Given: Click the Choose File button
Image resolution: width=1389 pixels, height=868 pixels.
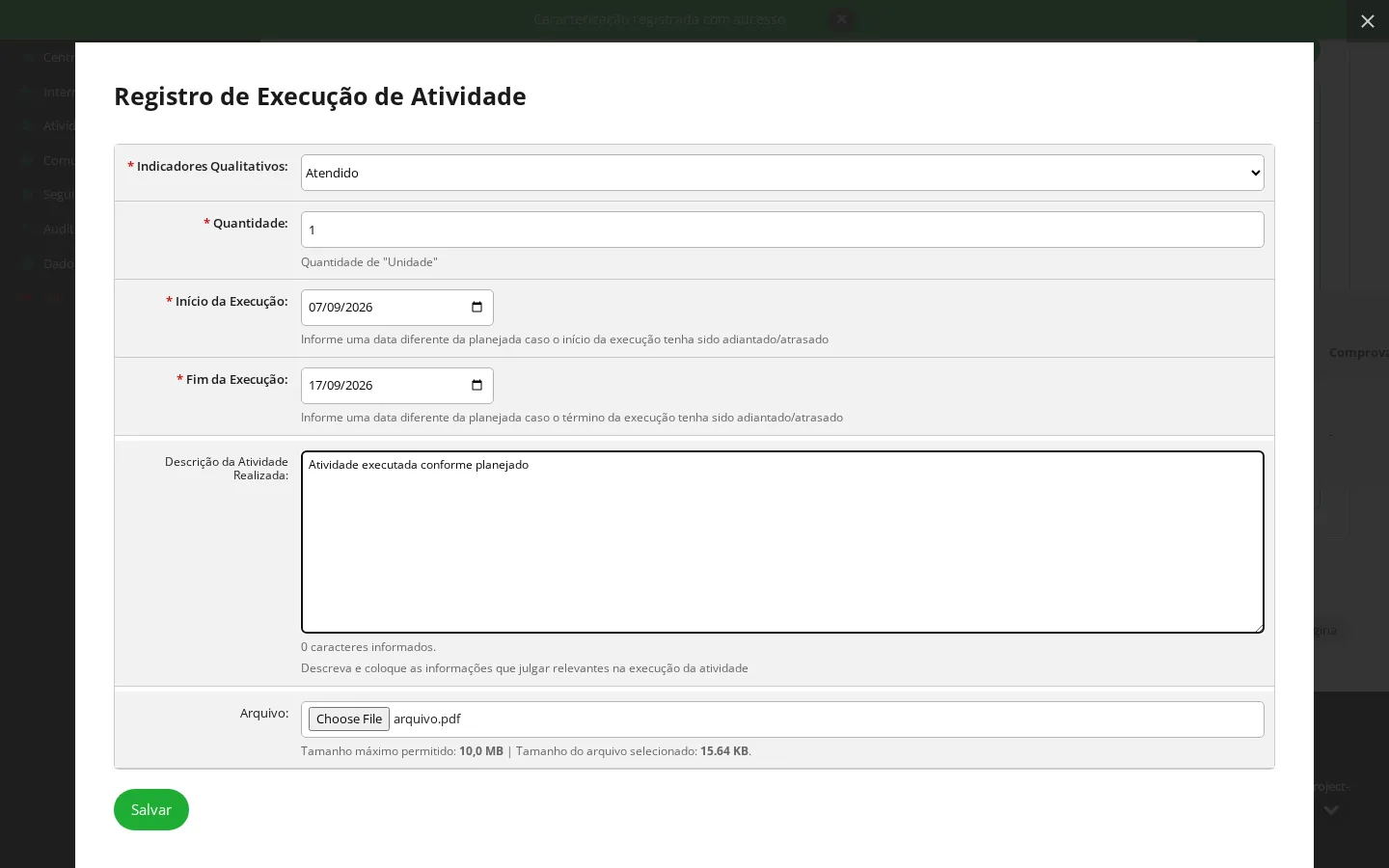Looking at the screenshot, I should [349, 719].
